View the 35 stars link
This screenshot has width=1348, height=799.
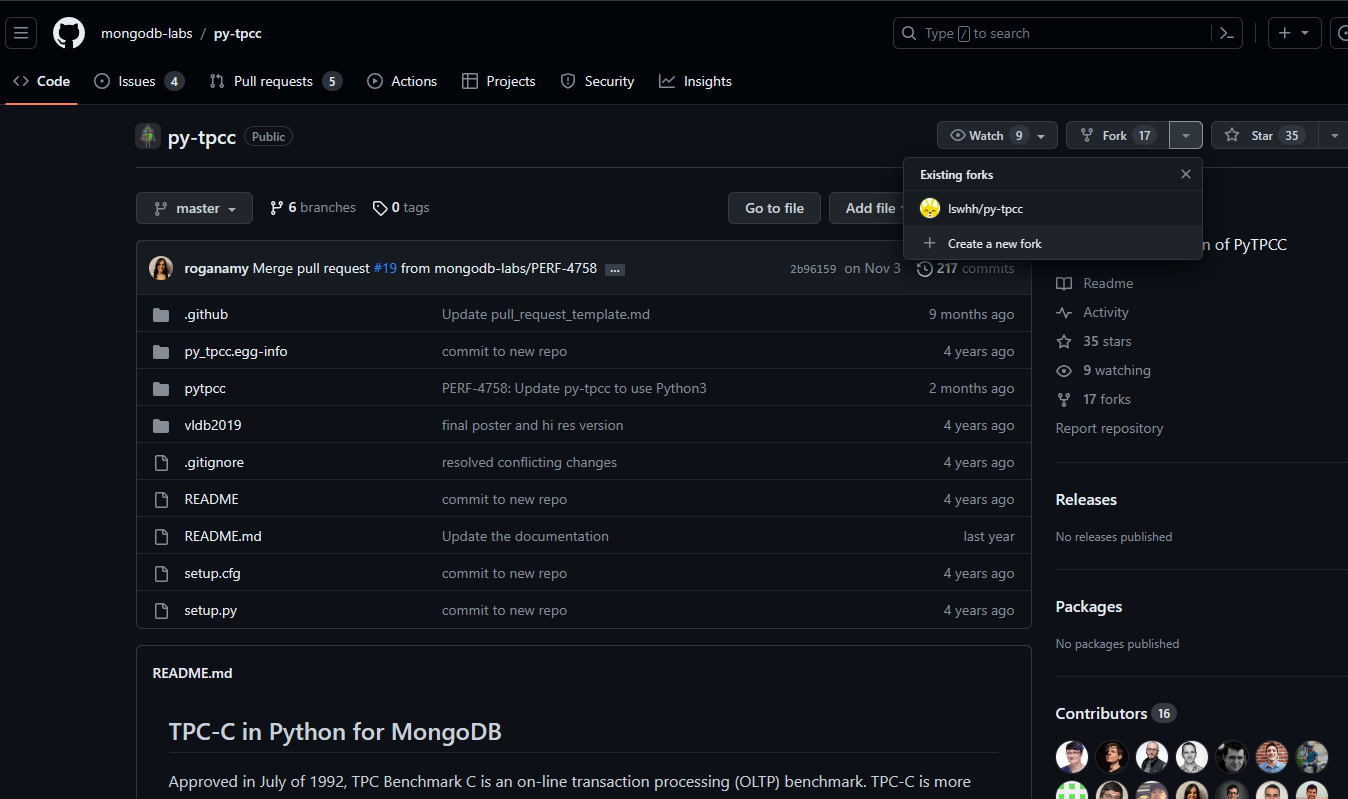pyautogui.click(x=1094, y=341)
